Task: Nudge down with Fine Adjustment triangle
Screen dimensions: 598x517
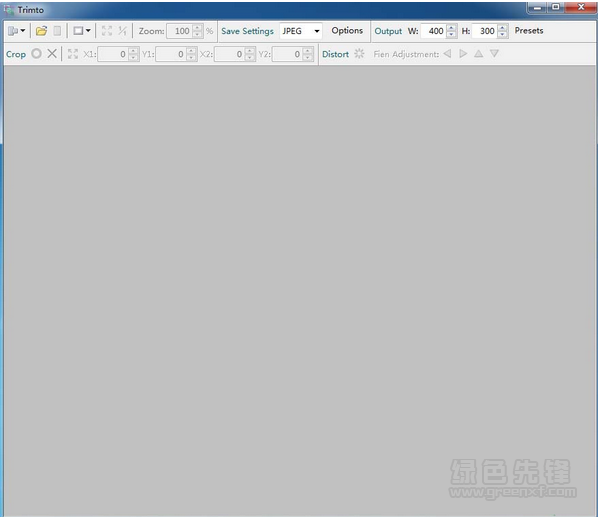Action: pyautogui.click(x=494, y=54)
